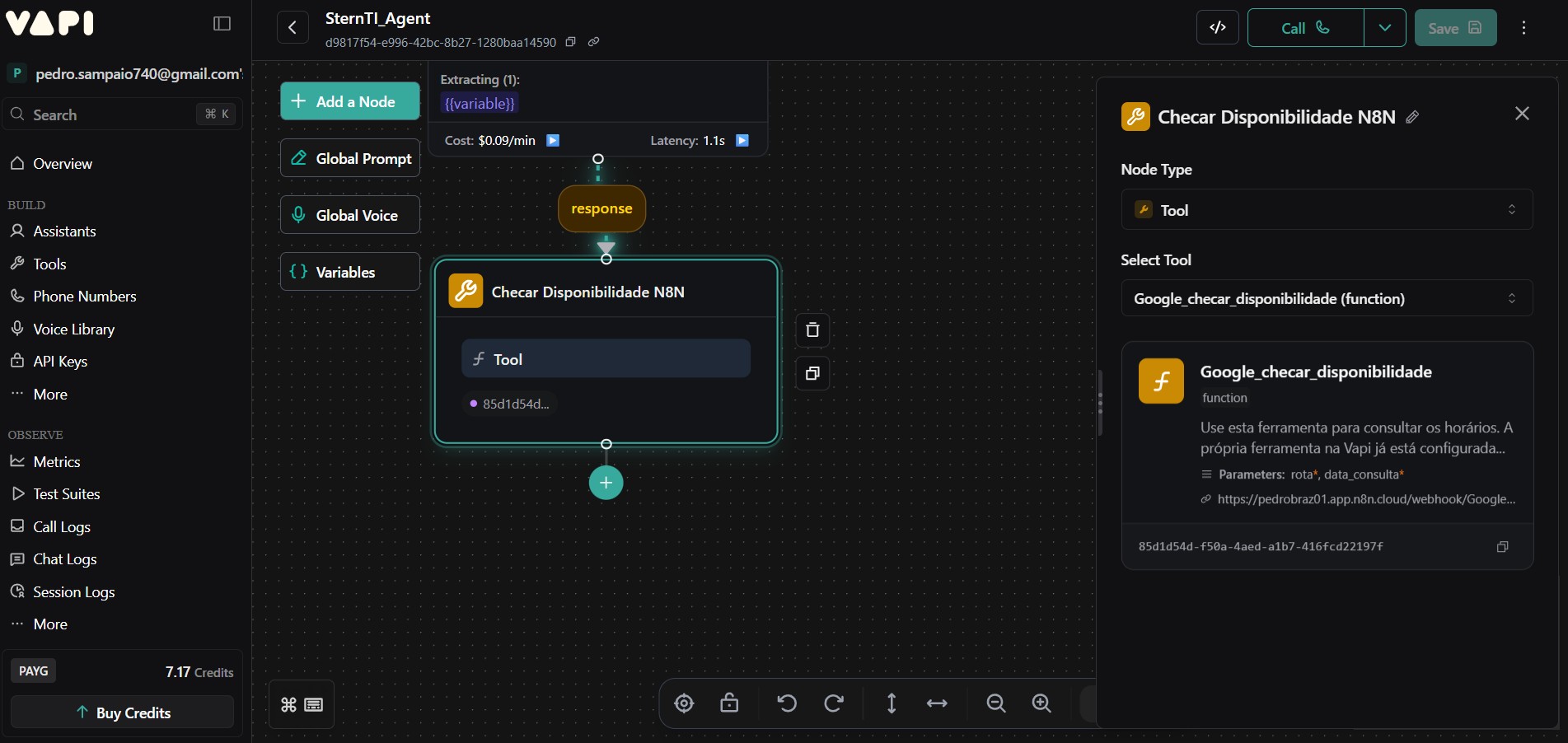Click the redo arrow in canvas toolbar

834,703
